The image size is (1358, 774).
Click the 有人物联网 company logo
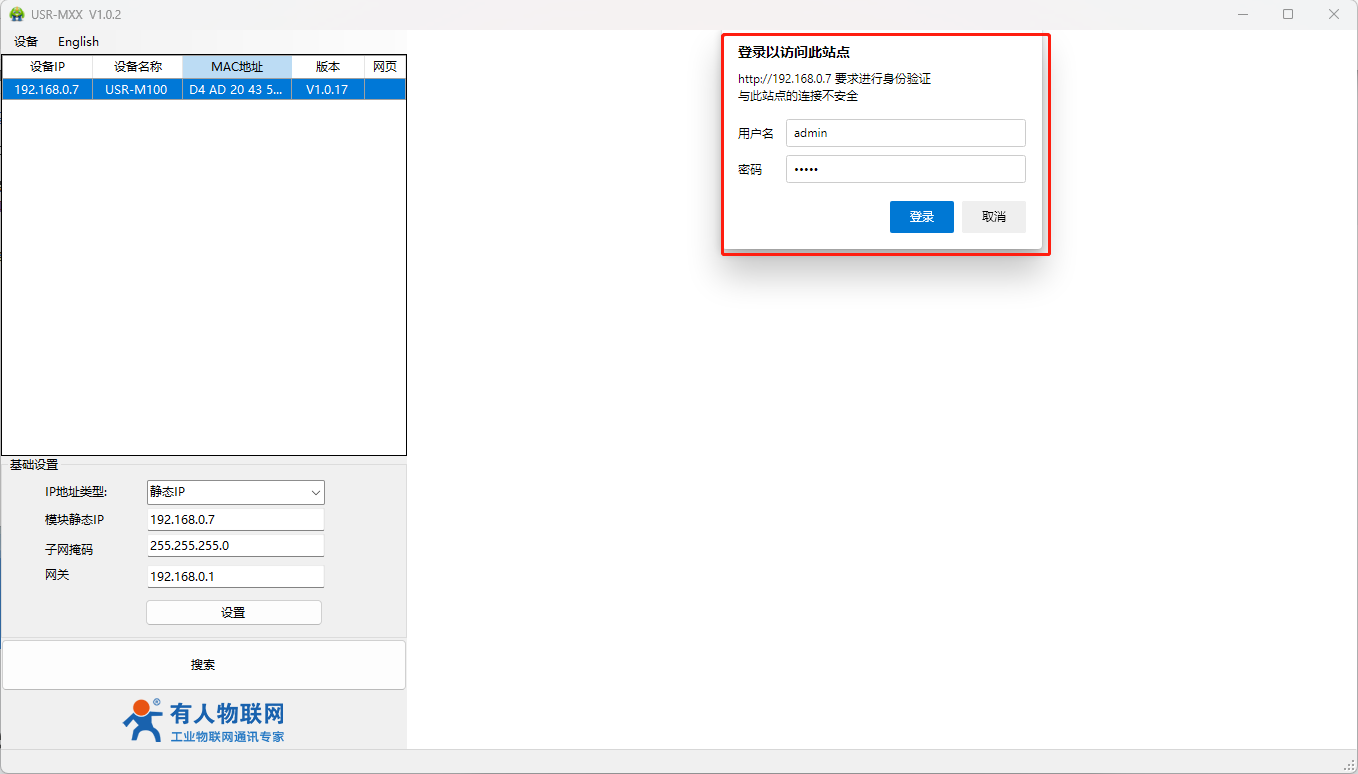click(204, 721)
